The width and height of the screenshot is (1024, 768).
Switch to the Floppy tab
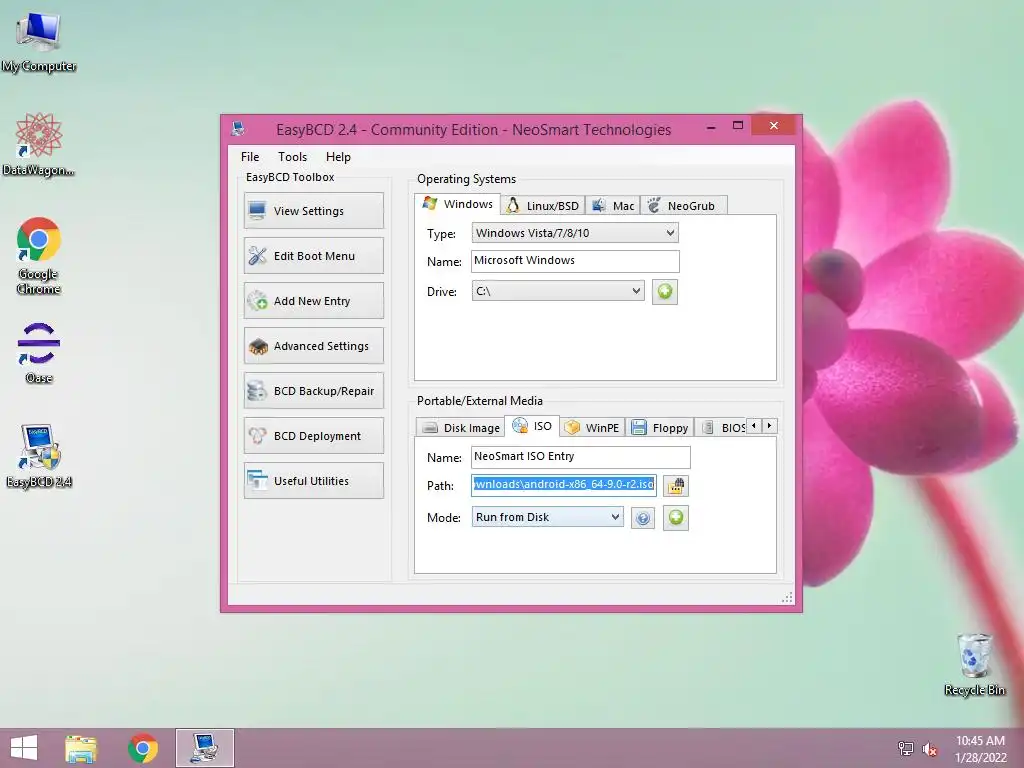point(660,428)
